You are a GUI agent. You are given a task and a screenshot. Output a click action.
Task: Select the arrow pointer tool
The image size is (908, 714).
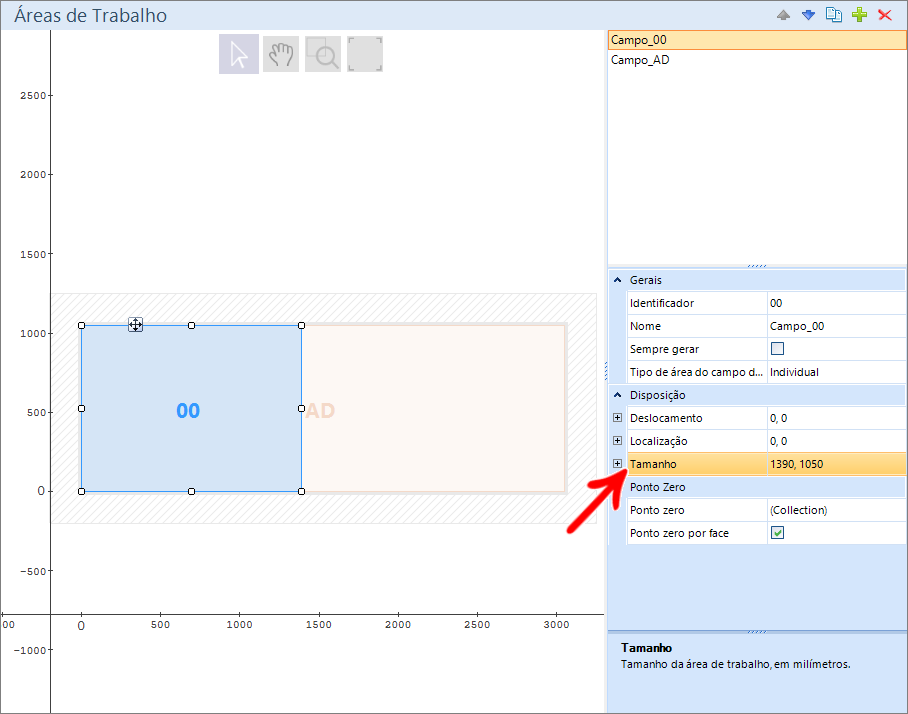point(239,54)
